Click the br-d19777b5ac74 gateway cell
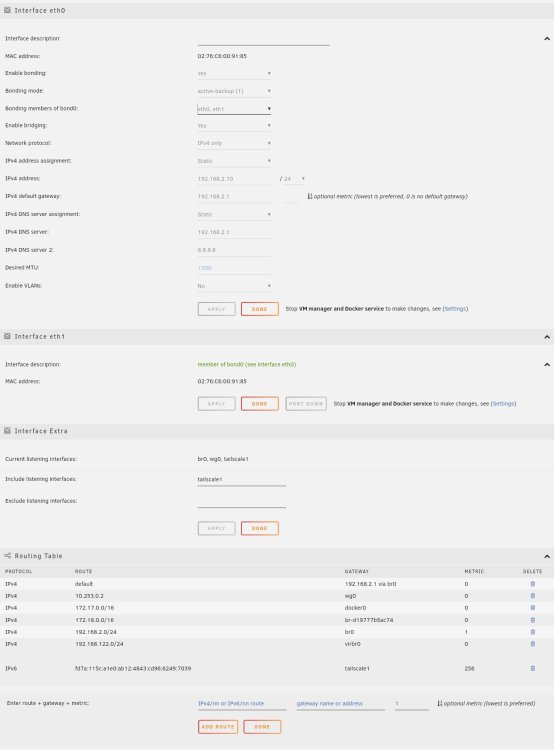554x750 pixels. 369,620
